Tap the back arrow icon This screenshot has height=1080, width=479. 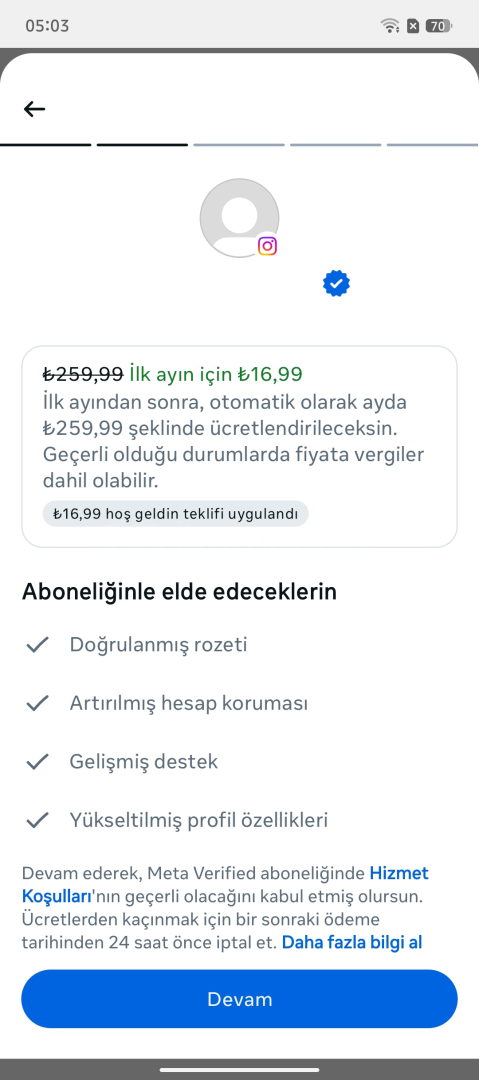click(x=34, y=108)
